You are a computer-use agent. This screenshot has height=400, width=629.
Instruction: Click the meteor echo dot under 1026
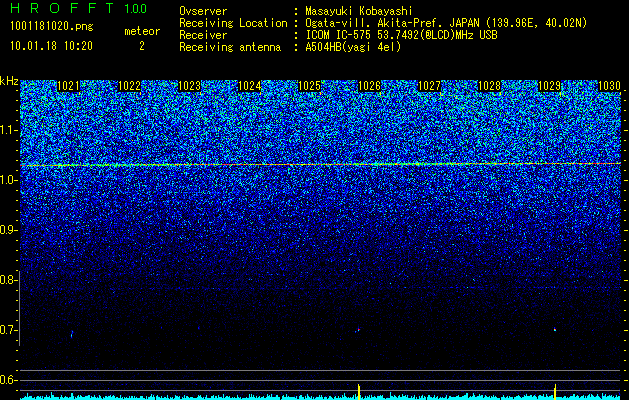[358, 330]
